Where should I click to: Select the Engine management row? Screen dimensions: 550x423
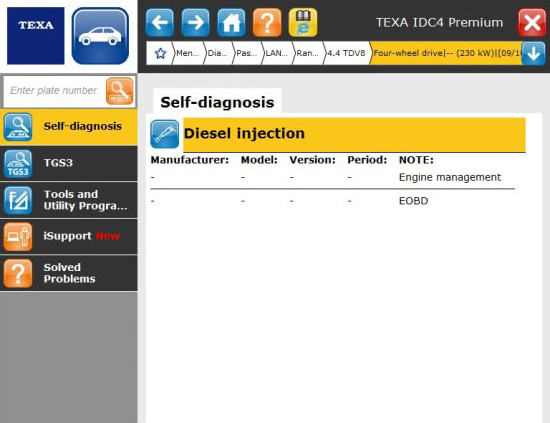click(333, 177)
